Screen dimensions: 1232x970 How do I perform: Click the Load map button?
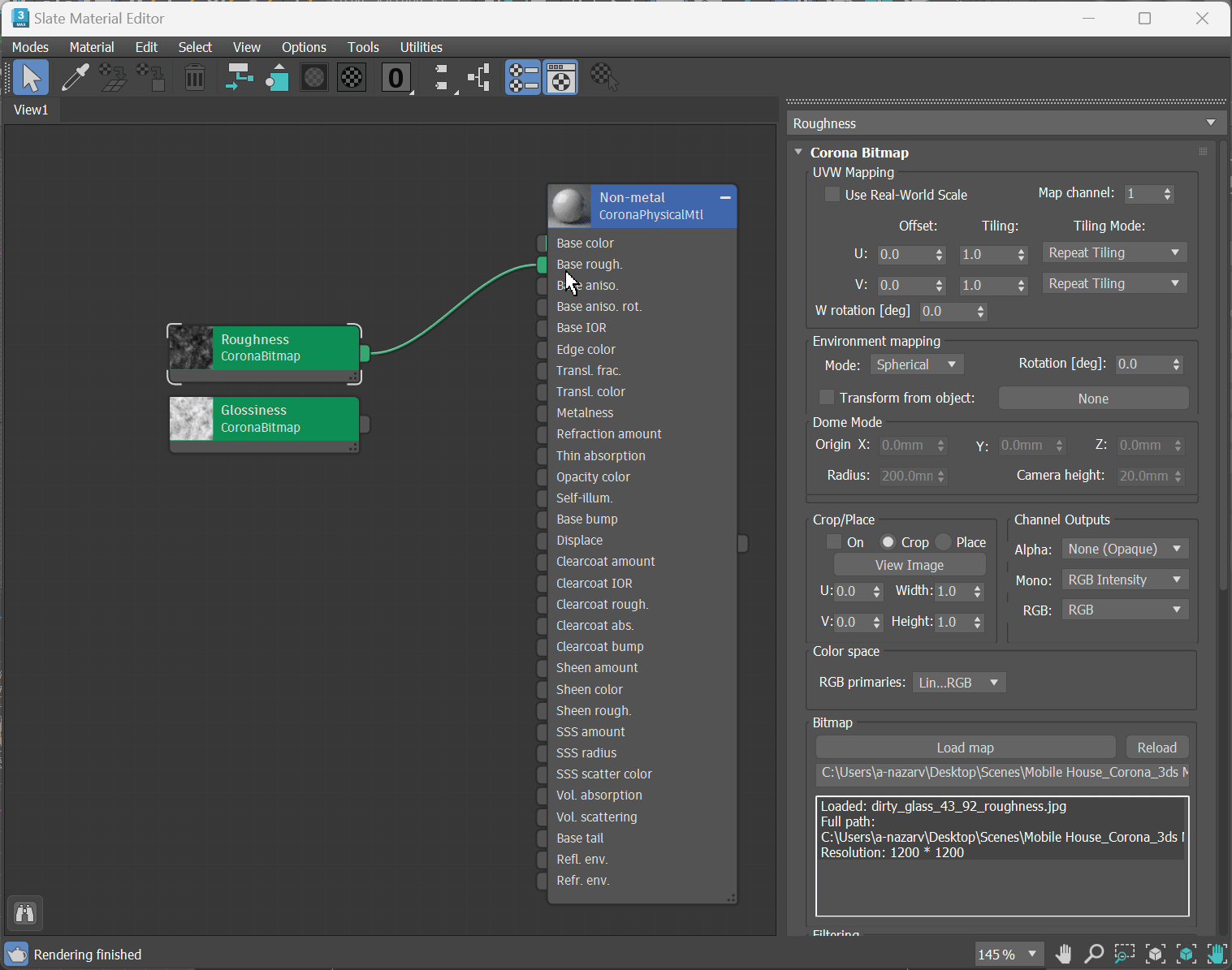[x=965, y=748]
